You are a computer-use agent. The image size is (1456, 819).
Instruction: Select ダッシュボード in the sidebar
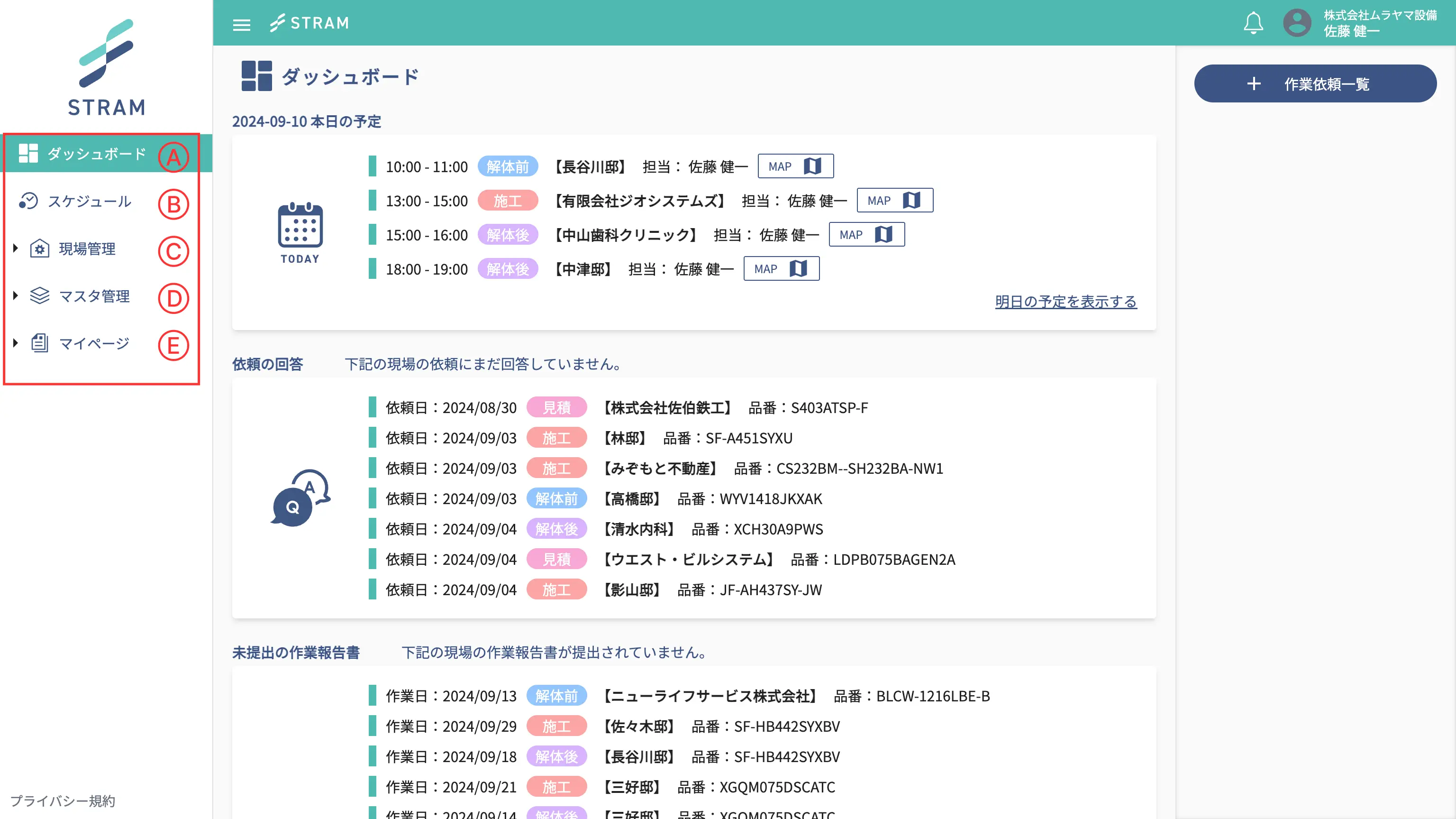tap(96, 153)
